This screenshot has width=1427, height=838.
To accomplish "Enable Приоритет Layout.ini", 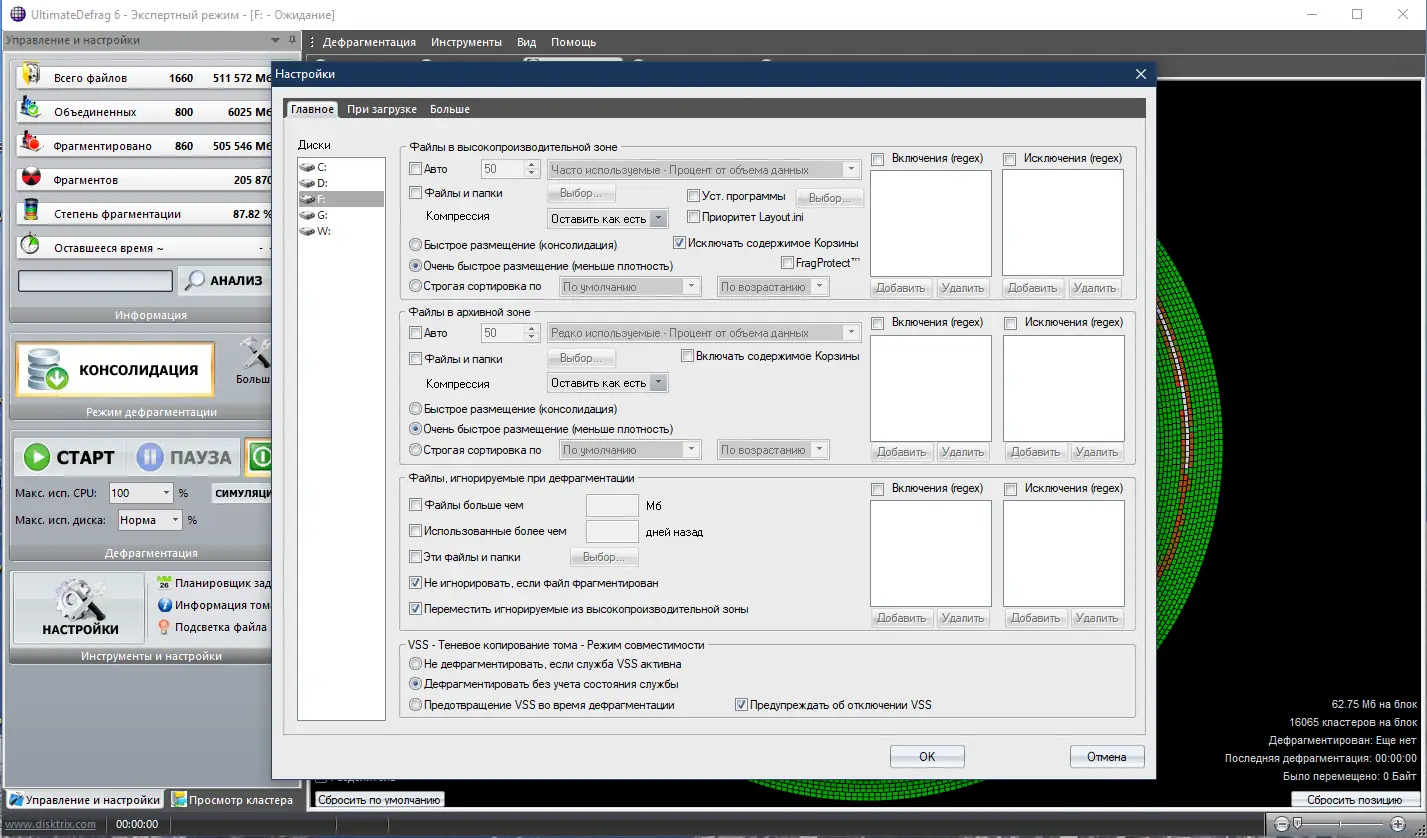I will 694,217.
